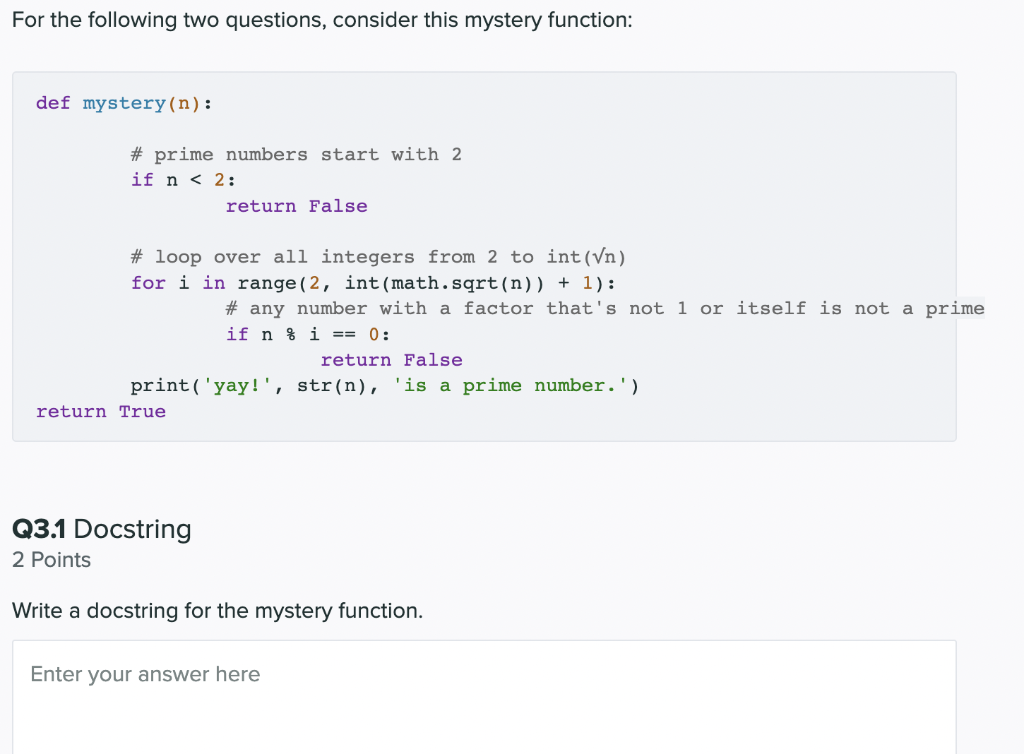1024x754 pixels.
Task: Click the if n % i == 0: check
Action: (308, 334)
